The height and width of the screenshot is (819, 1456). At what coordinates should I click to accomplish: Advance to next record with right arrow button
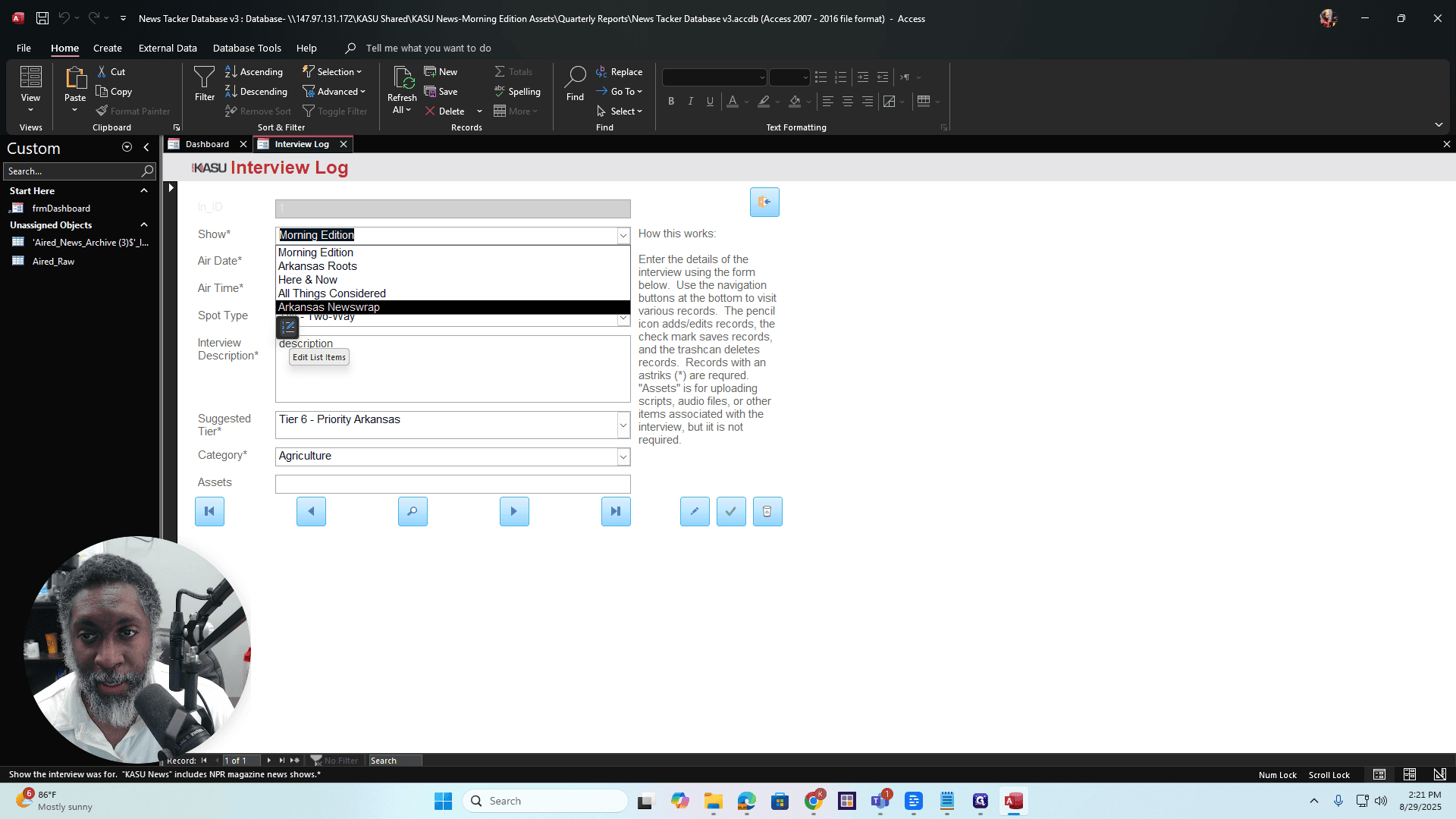(514, 512)
